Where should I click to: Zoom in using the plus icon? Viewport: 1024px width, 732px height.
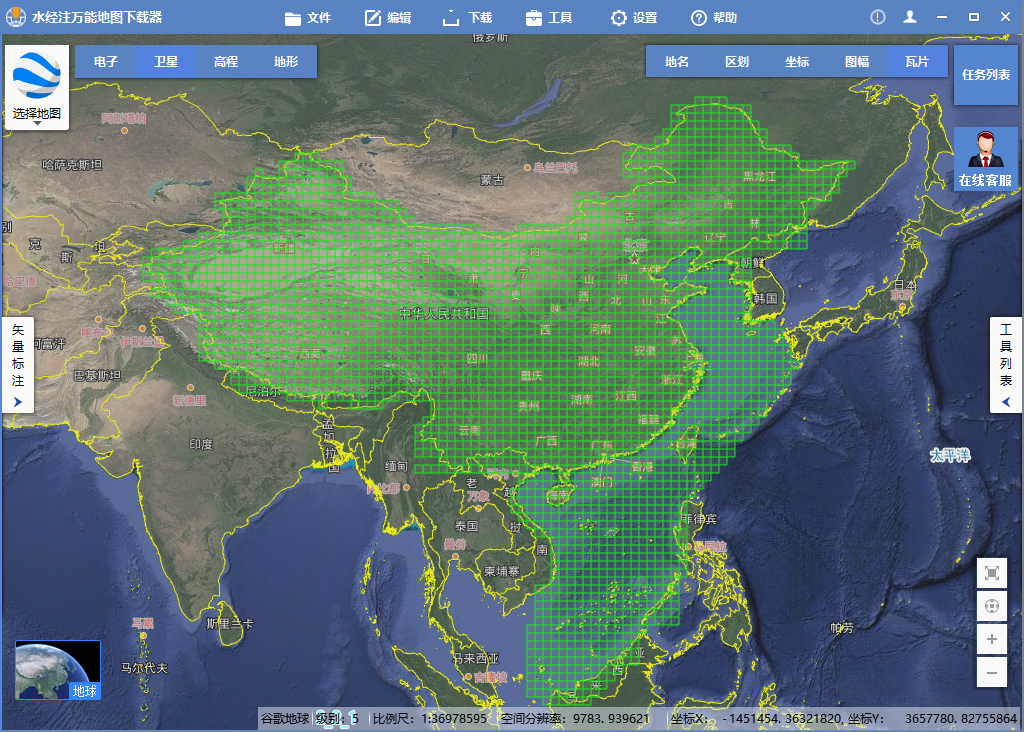tap(991, 639)
